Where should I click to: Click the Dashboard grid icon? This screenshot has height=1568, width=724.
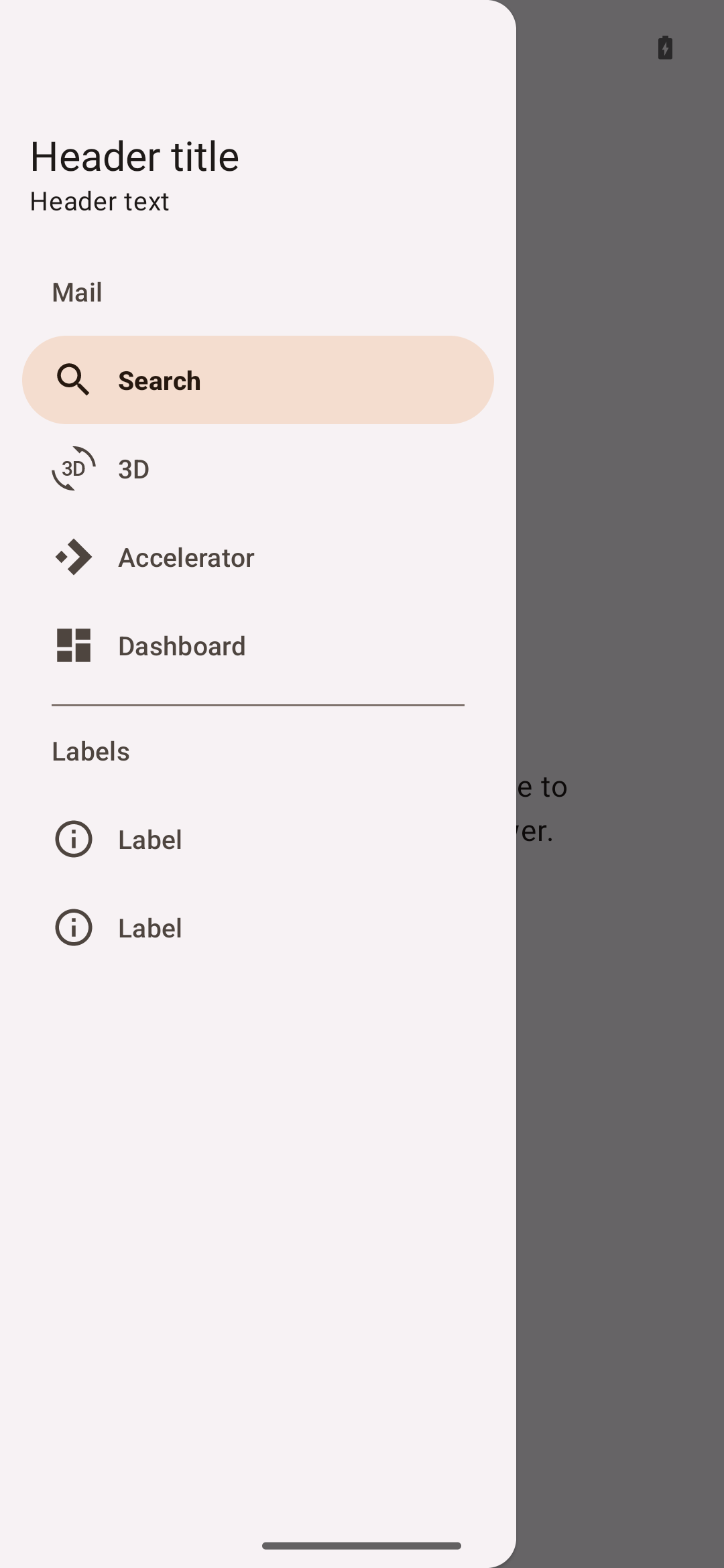point(73,645)
